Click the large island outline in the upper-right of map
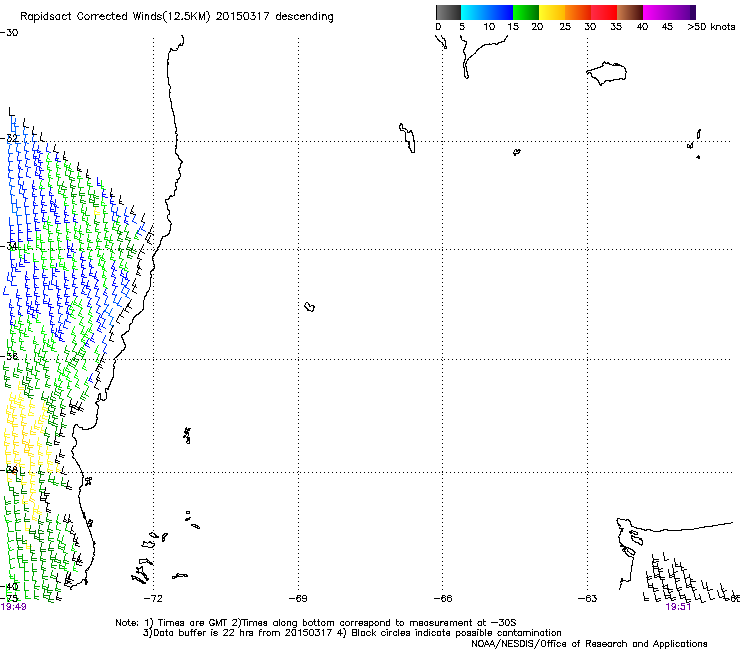This screenshot has width=740, height=650. click(606, 73)
